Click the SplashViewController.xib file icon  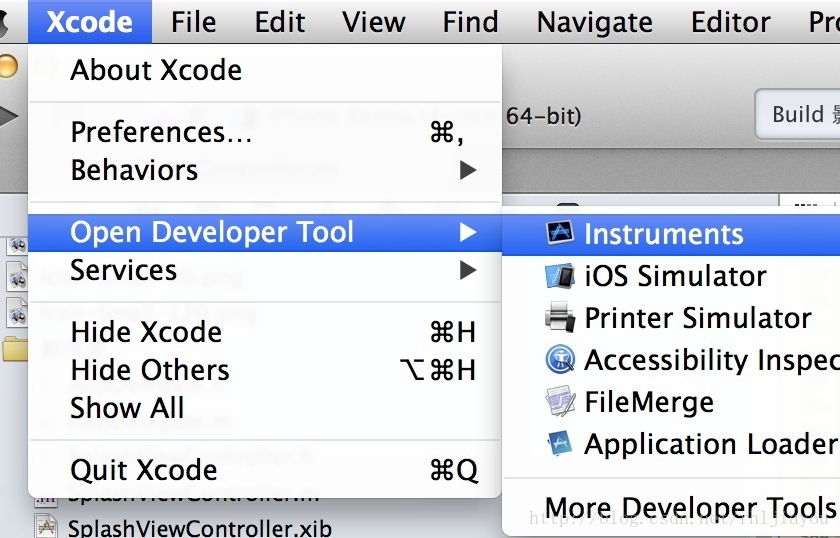pos(46,527)
